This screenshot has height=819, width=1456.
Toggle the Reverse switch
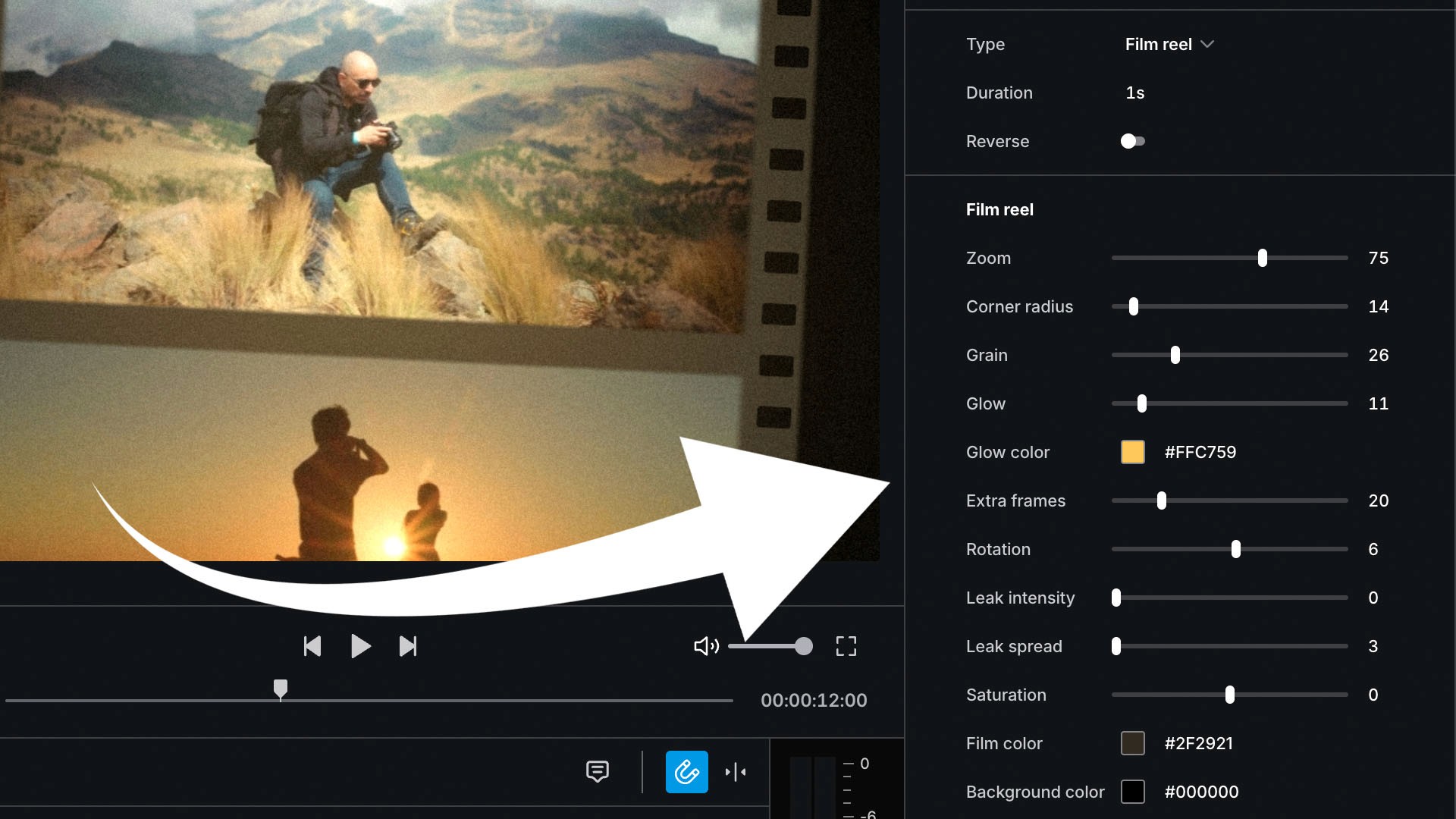click(1132, 141)
